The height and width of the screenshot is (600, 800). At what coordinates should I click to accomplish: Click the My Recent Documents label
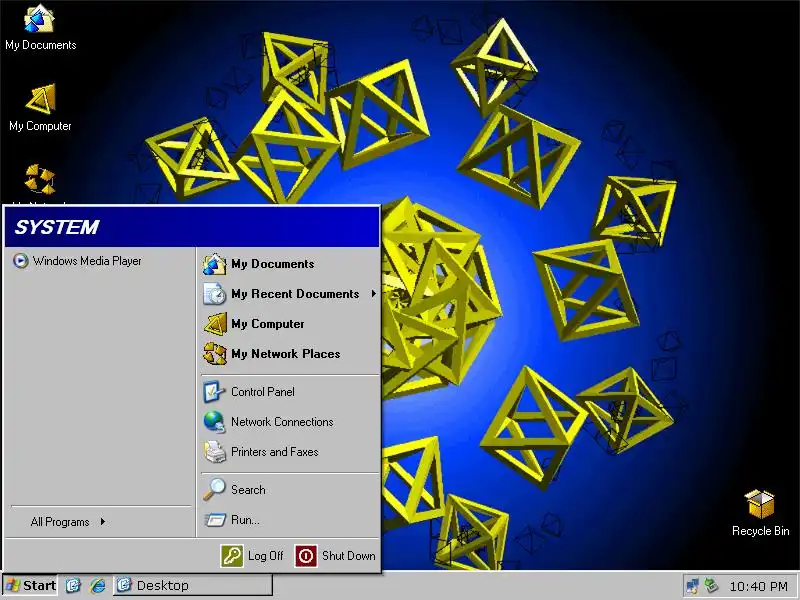(295, 294)
